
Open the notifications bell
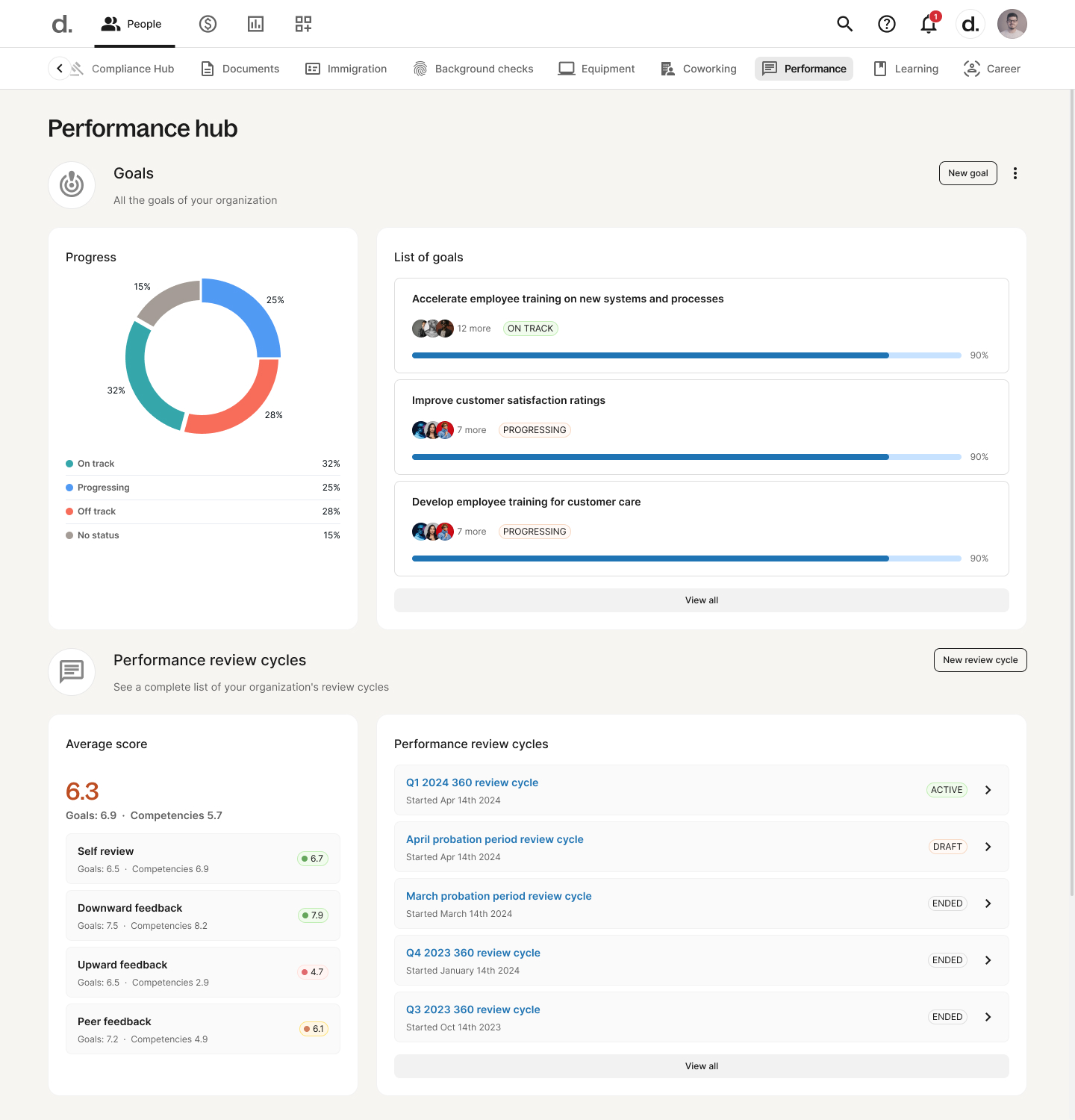click(x=928, y=24)
